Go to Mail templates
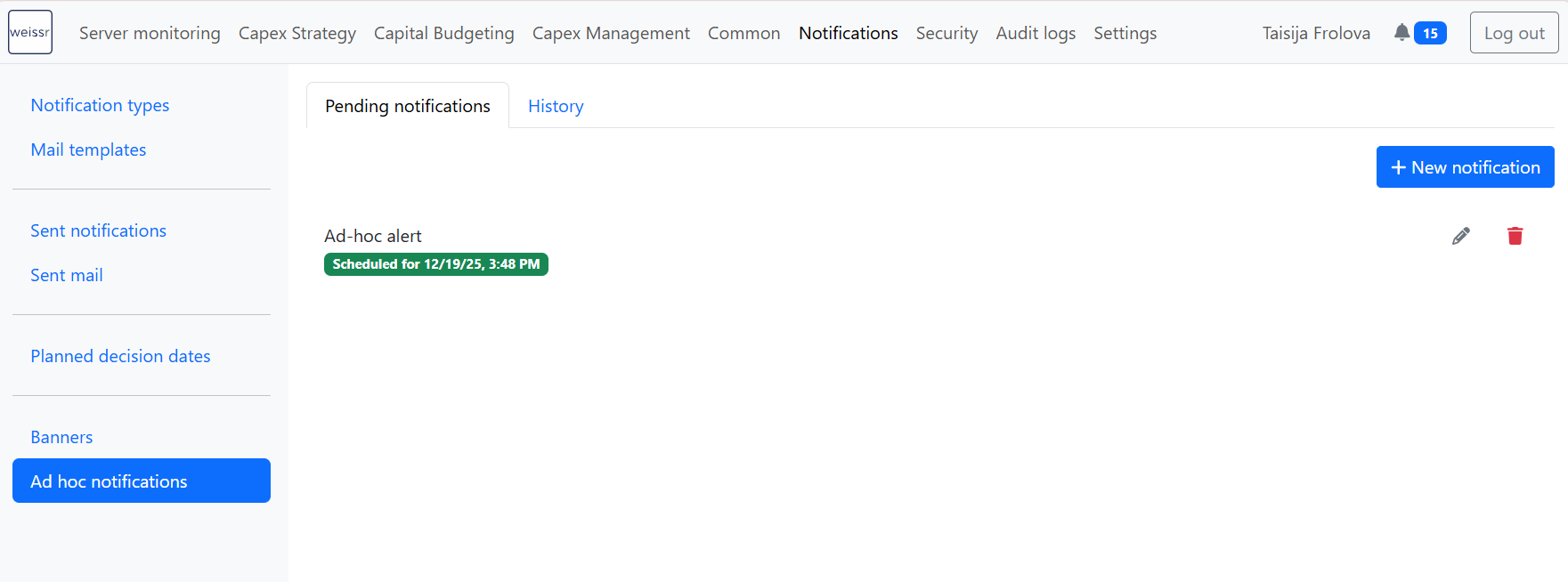The height and width of the screenshot is (582, 1568). (88, 150)
